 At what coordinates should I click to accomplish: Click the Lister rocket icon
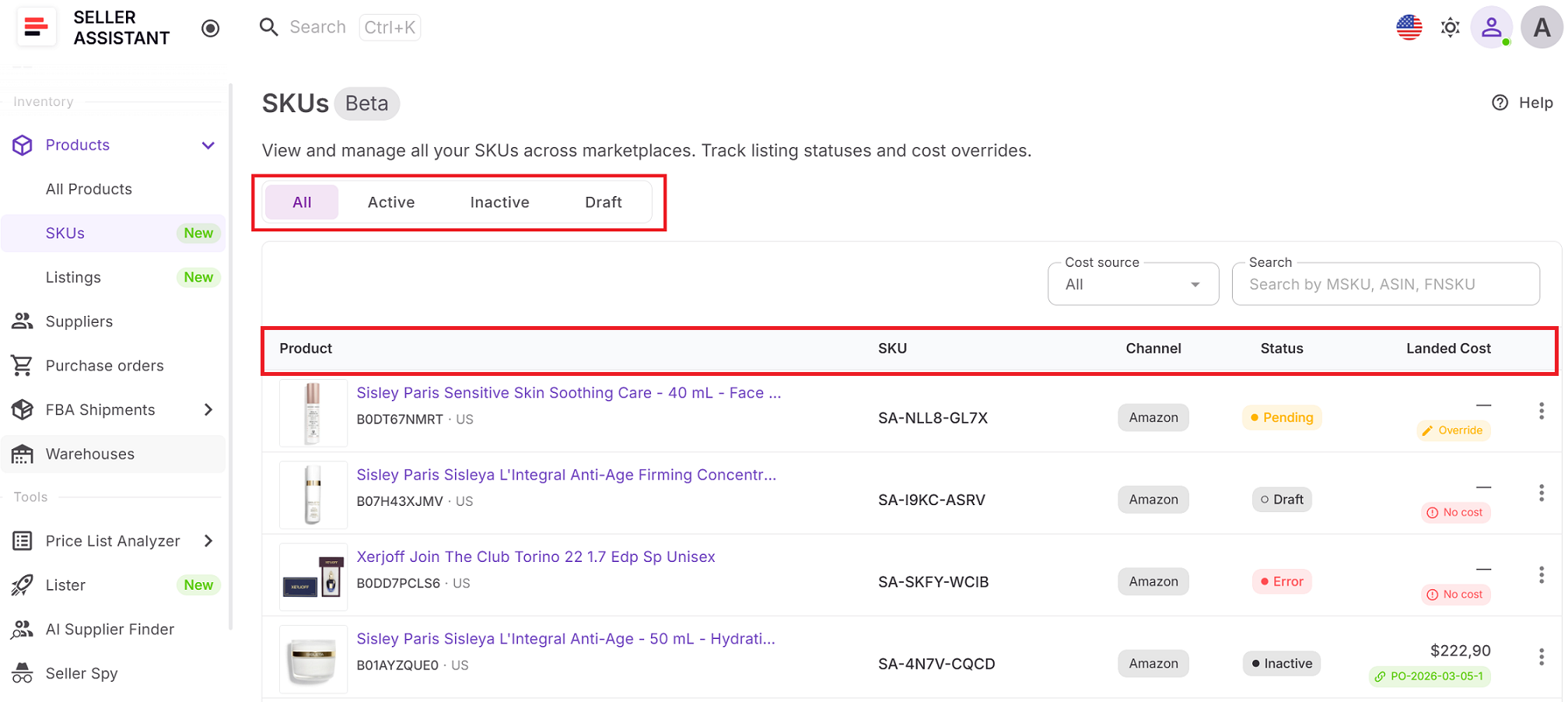point(23,585)
